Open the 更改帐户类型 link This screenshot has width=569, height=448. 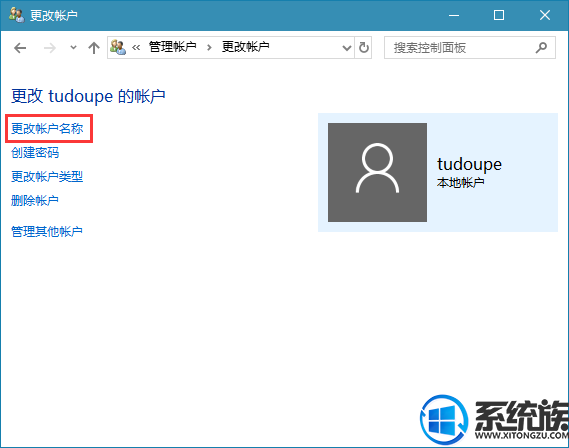click(x=47, y=177)
